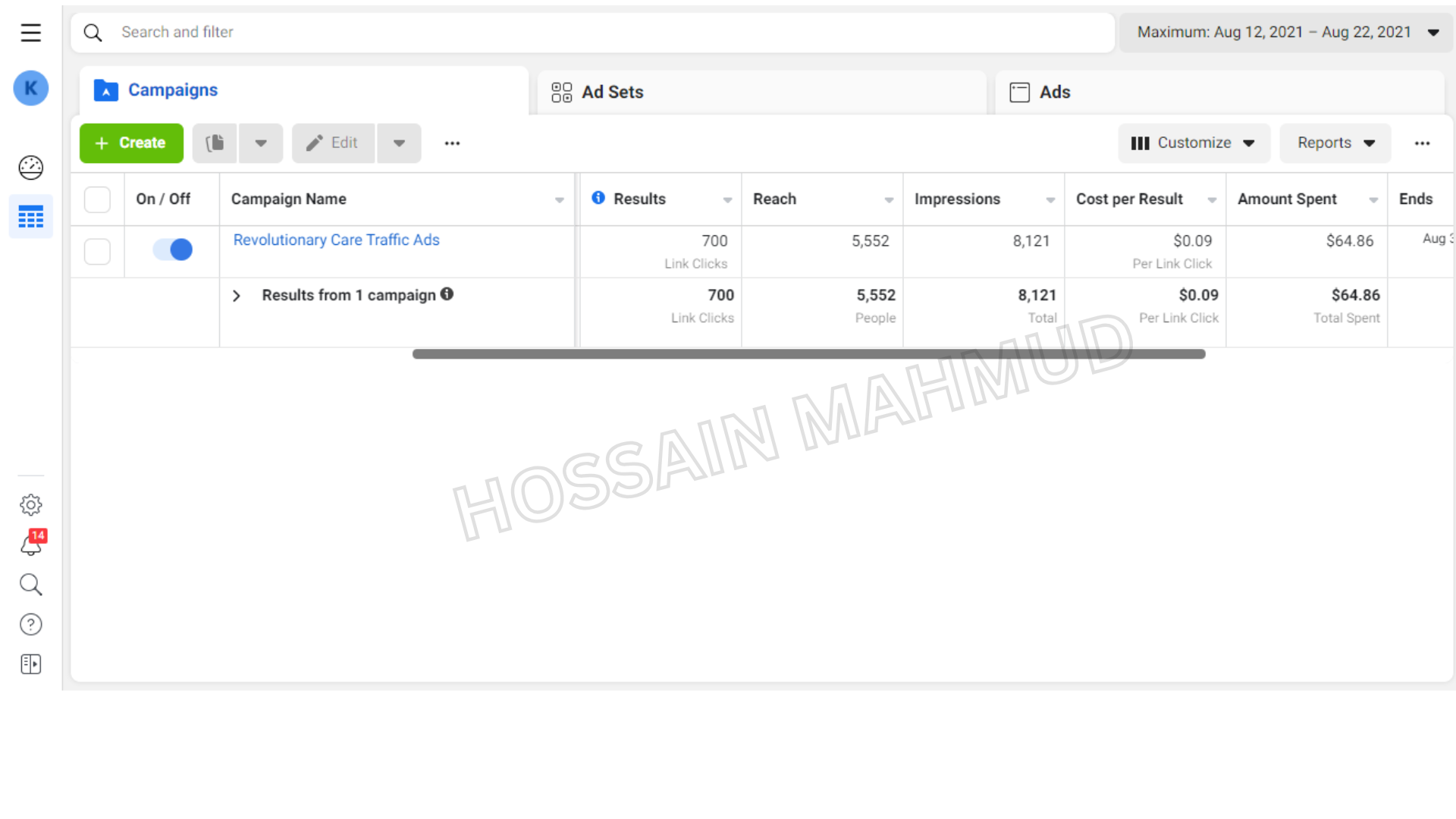
Task: Check the Revolutionary Care Traffic Ads row checkbox
Action: point(97,251)
